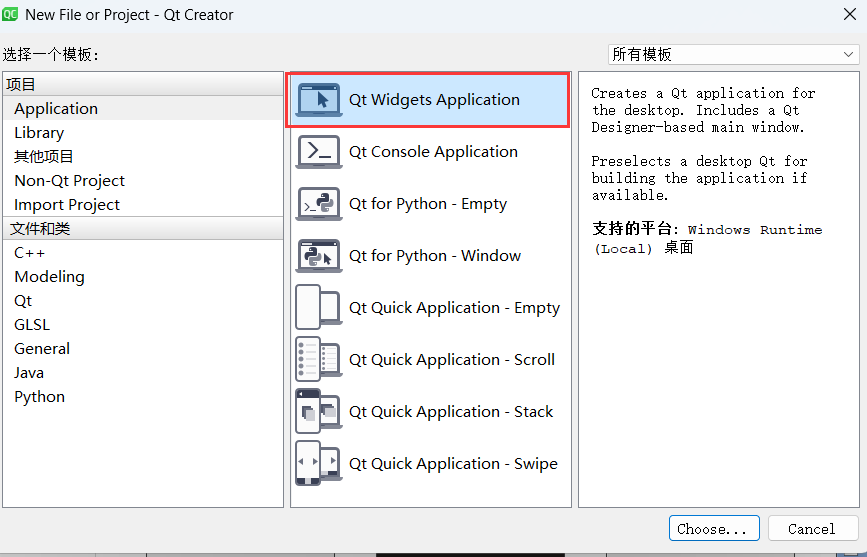
Task: Click the Qt for Python - Empty label
Action: 427,204
